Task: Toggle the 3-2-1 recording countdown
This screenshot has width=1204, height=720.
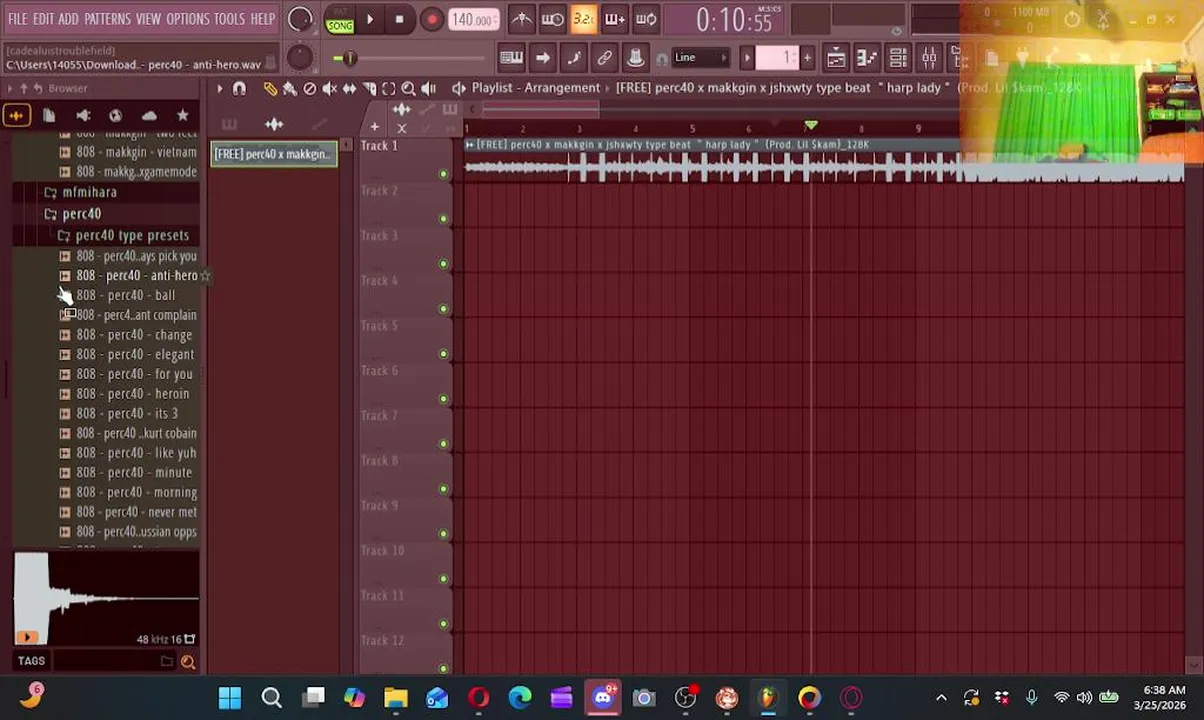Action: point(584,19)
